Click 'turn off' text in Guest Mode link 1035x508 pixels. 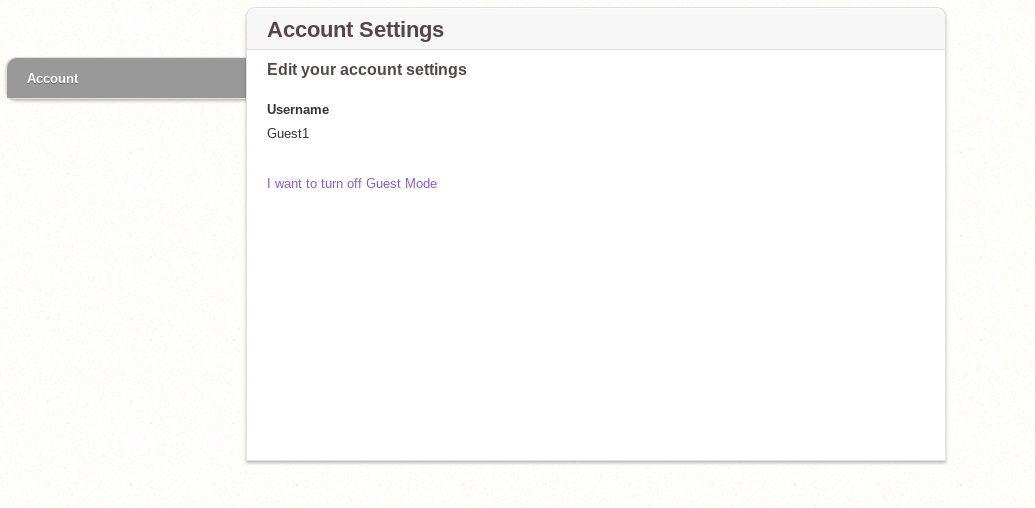[x=341, y=184]
